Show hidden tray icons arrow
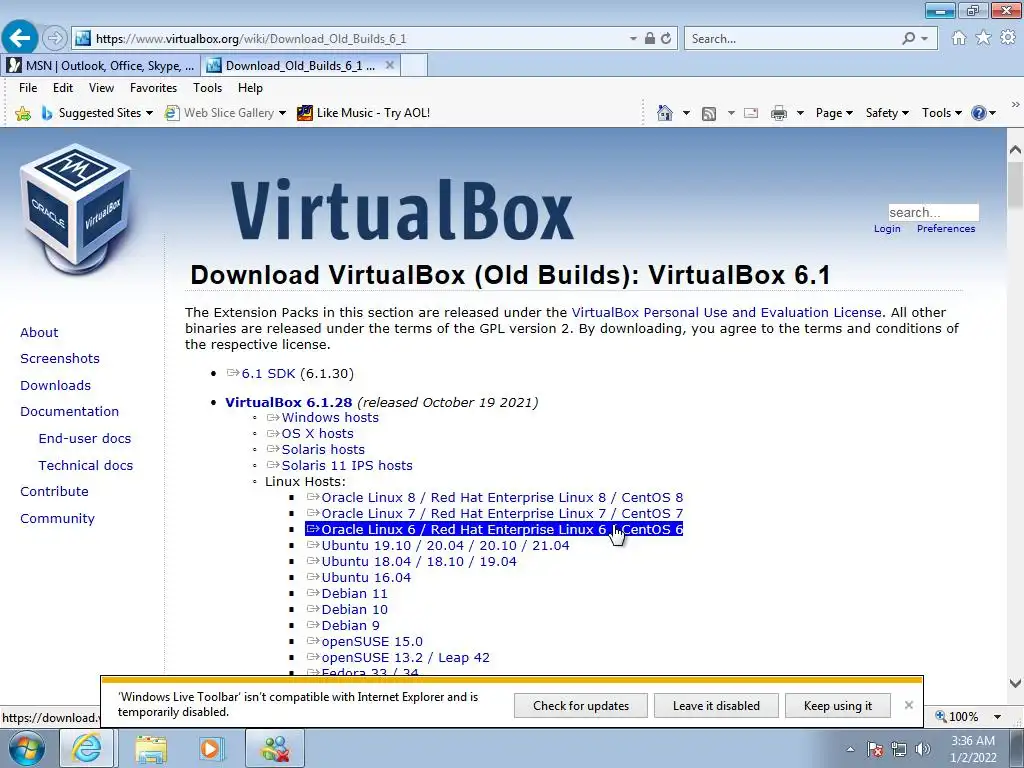 (850, 749)
